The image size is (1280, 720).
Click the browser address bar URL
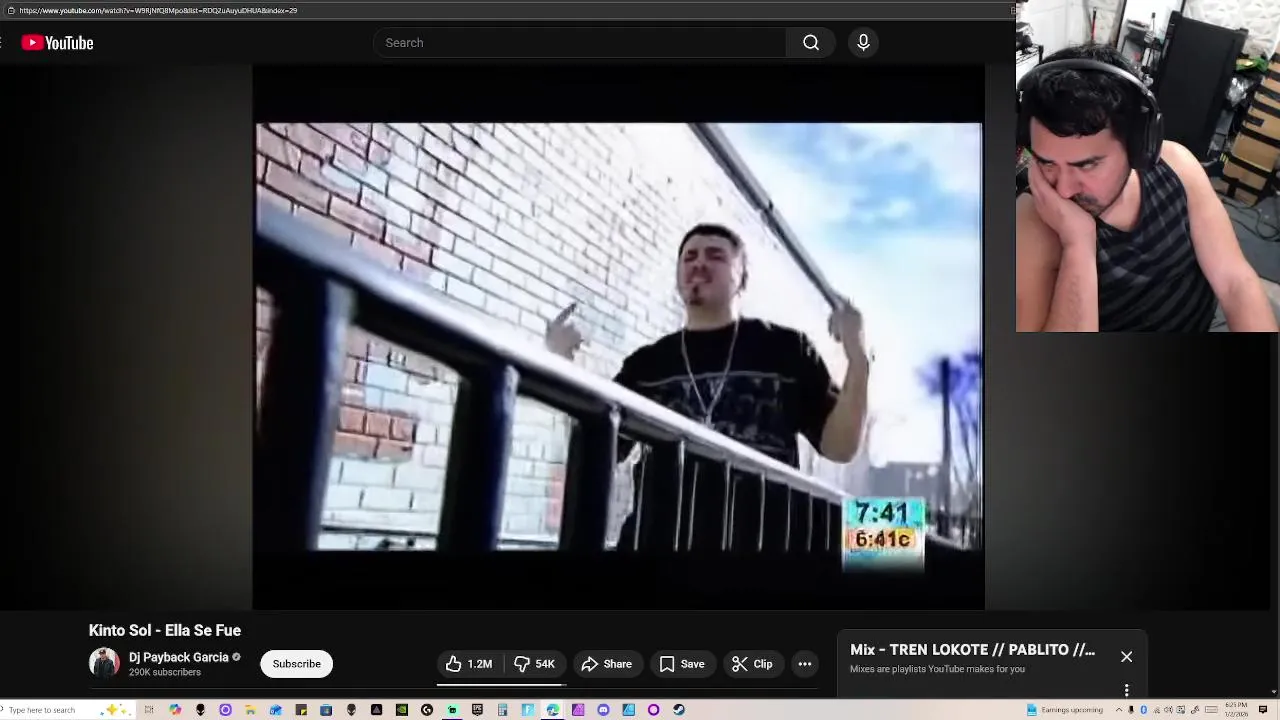(158, 10)
